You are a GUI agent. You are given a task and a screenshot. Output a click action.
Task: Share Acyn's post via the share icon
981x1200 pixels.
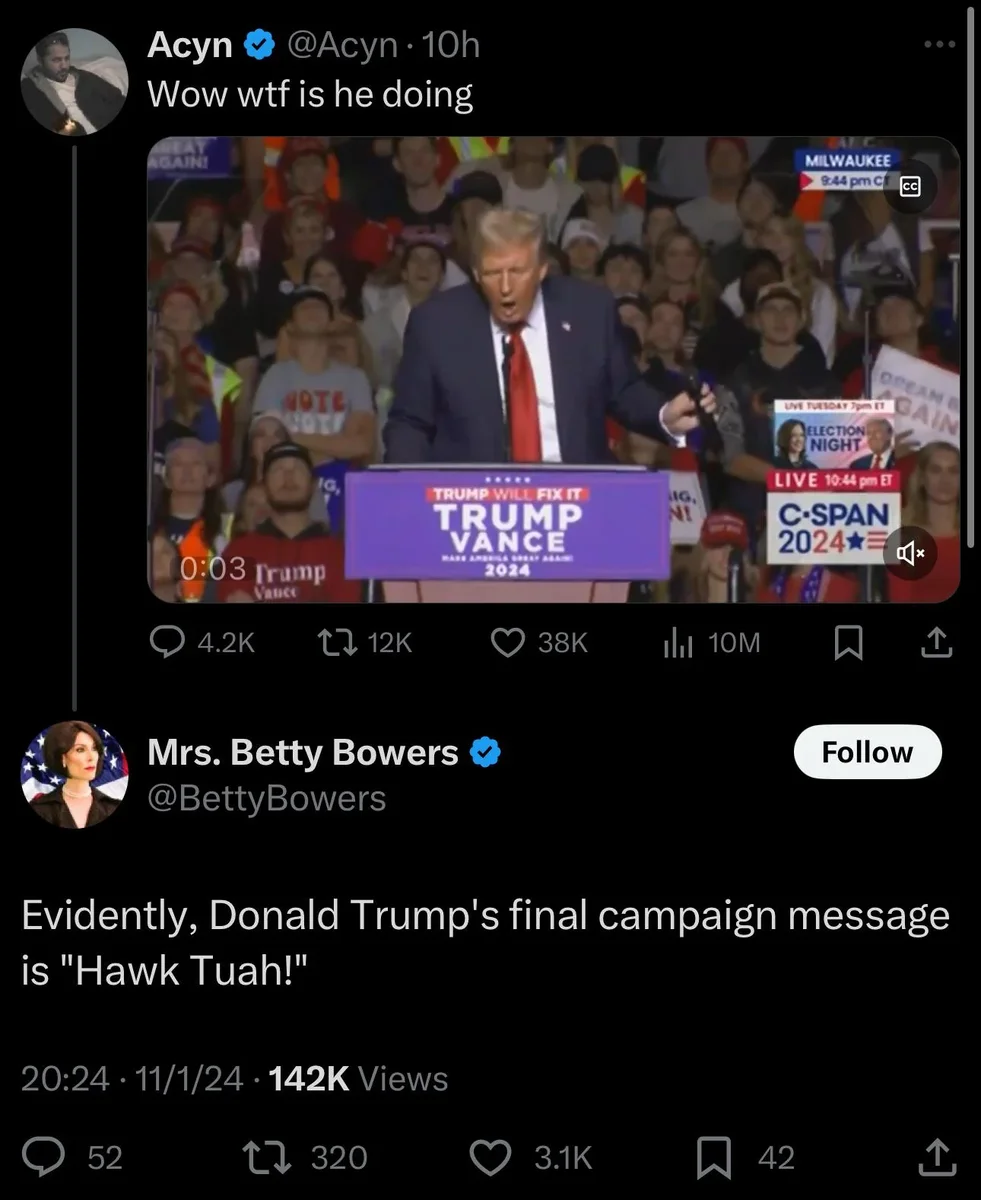[936, 643]
